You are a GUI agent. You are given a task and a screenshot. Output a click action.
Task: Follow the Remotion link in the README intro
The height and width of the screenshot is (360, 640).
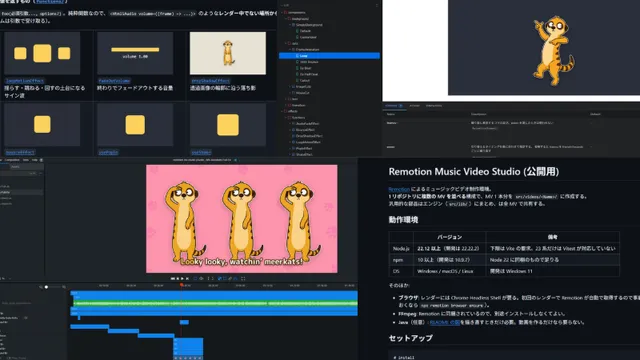pyautogui.click(x=399, y=189)
